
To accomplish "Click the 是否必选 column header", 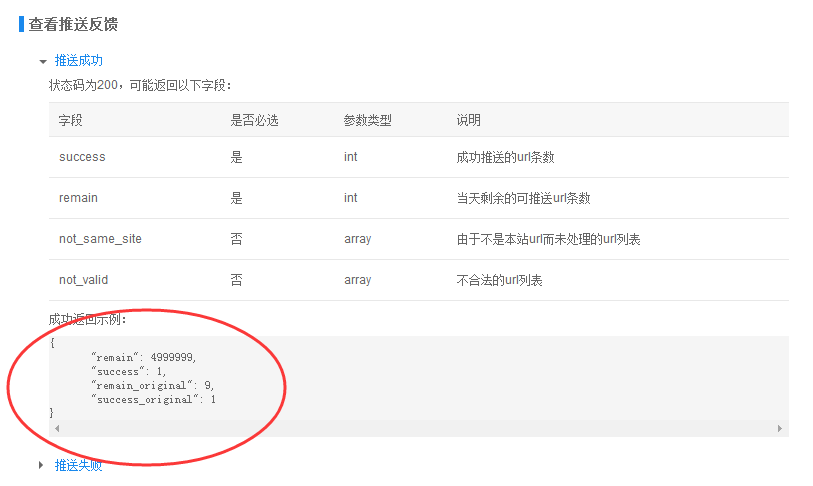I will (255, 120).
